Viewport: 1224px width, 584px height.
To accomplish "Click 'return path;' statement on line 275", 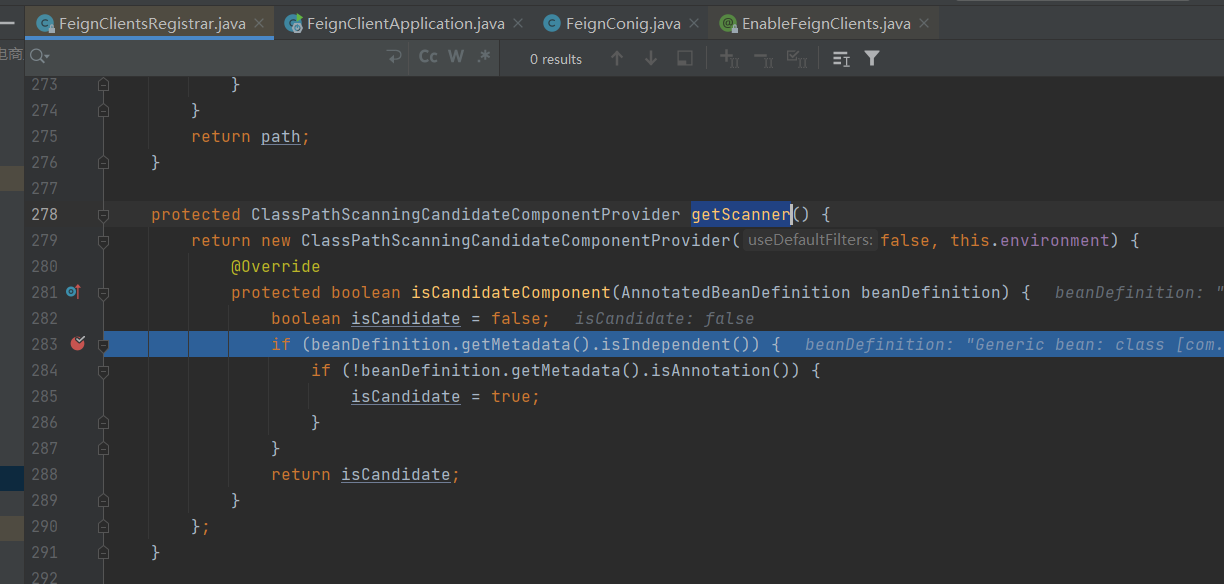I will tap(250, 136).
